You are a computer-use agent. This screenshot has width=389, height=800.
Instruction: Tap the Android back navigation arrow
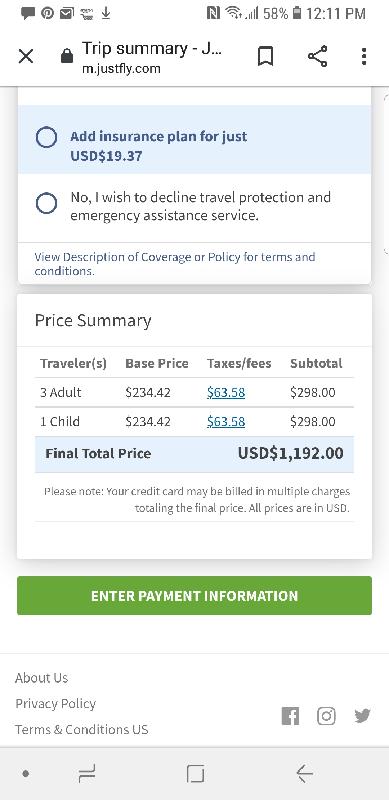[305, 774]
